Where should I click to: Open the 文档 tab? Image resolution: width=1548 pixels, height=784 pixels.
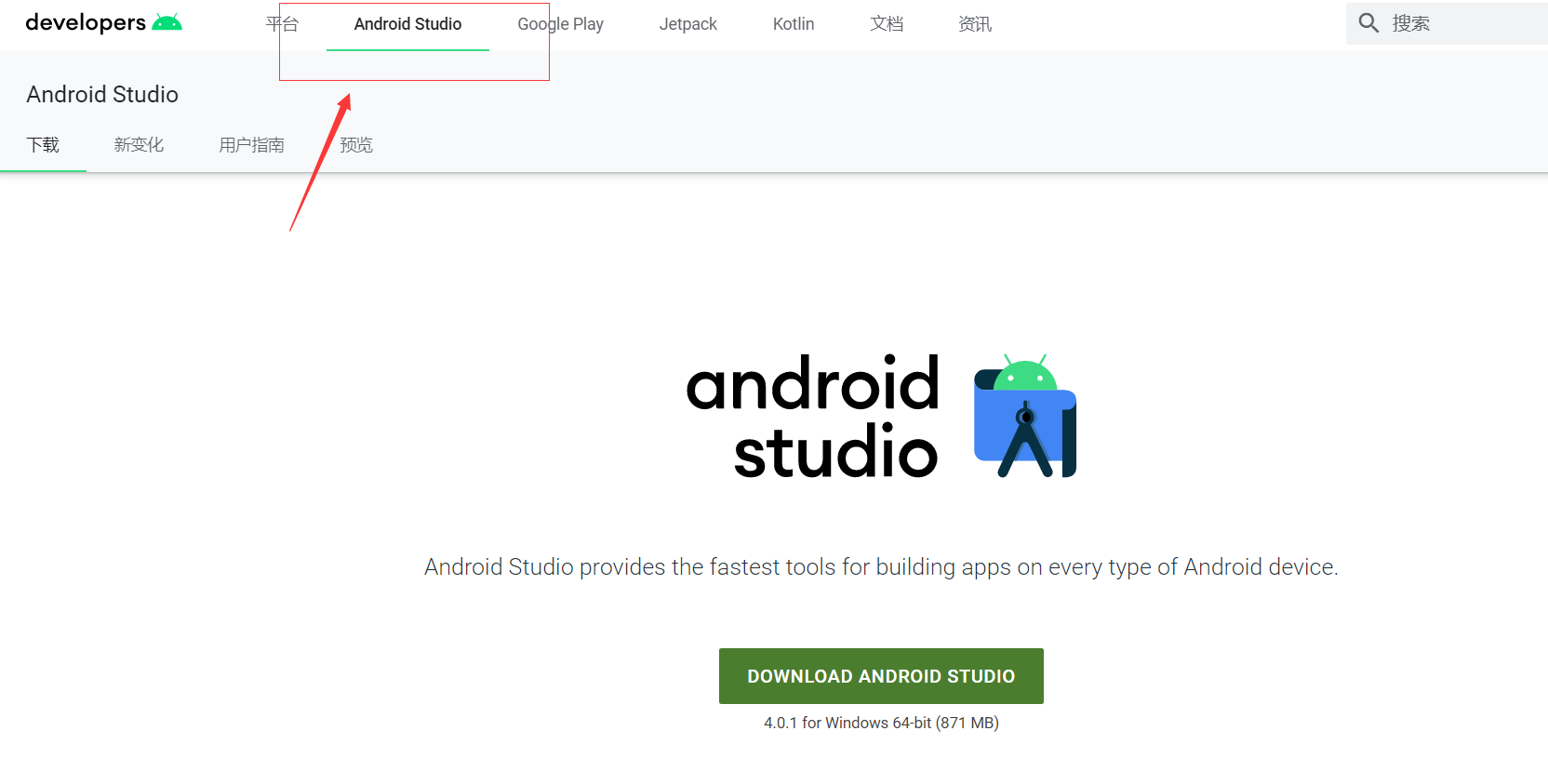[x=887, y=24]
